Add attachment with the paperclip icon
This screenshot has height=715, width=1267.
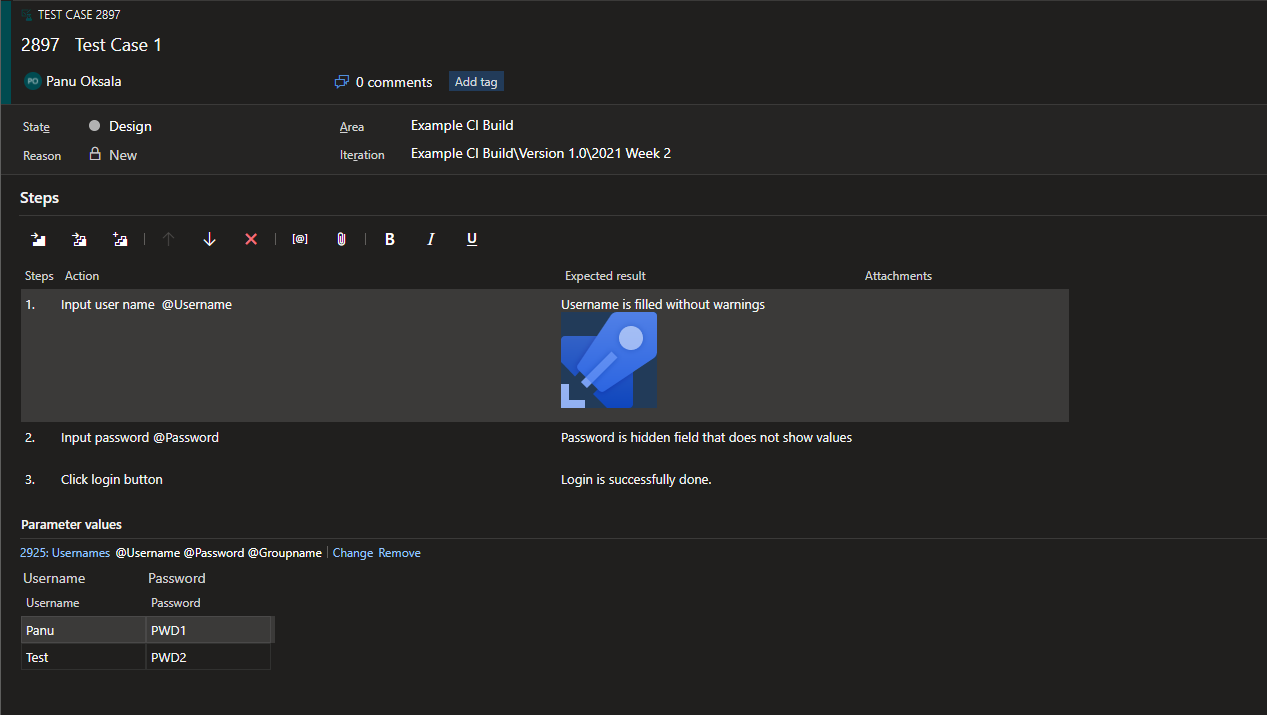[x=341, y=239]
